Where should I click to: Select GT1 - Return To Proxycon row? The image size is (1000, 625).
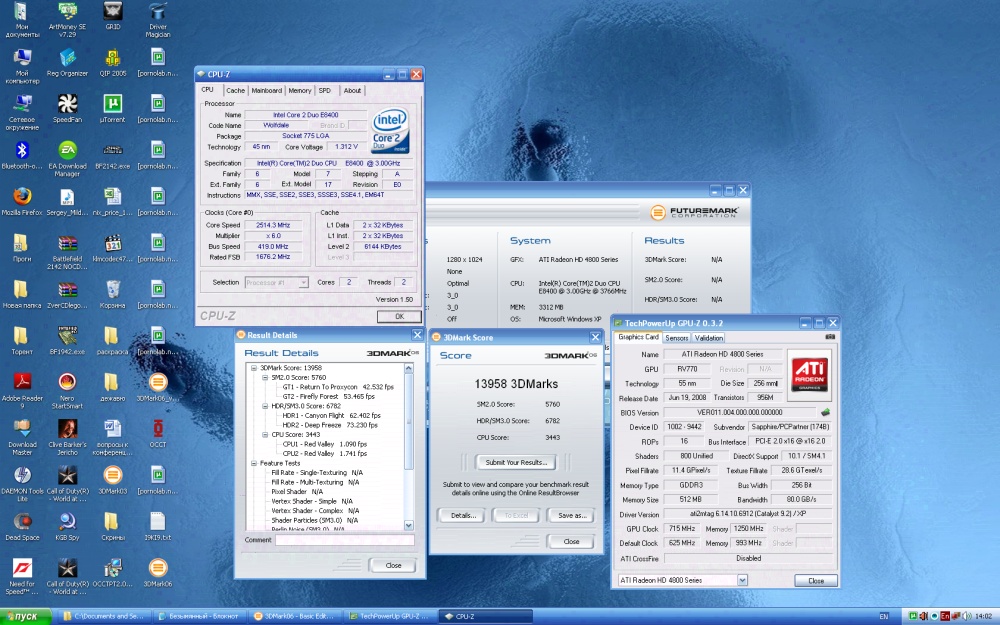point(338,387)
